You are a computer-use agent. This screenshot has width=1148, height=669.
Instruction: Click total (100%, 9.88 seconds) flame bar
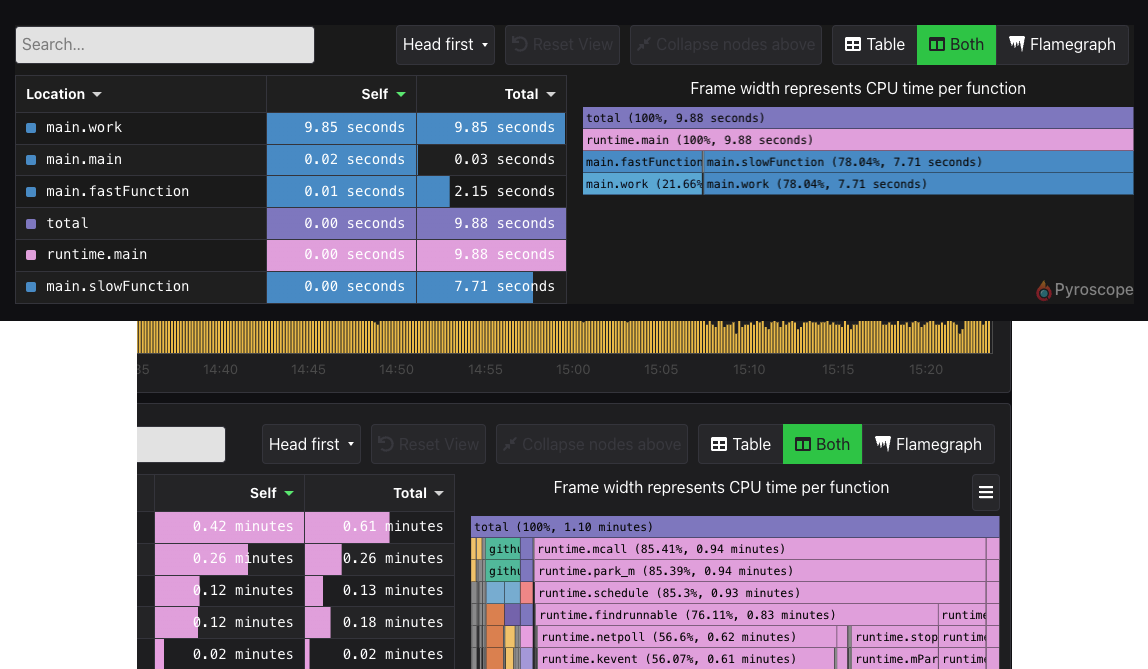(x=858, y=118)
